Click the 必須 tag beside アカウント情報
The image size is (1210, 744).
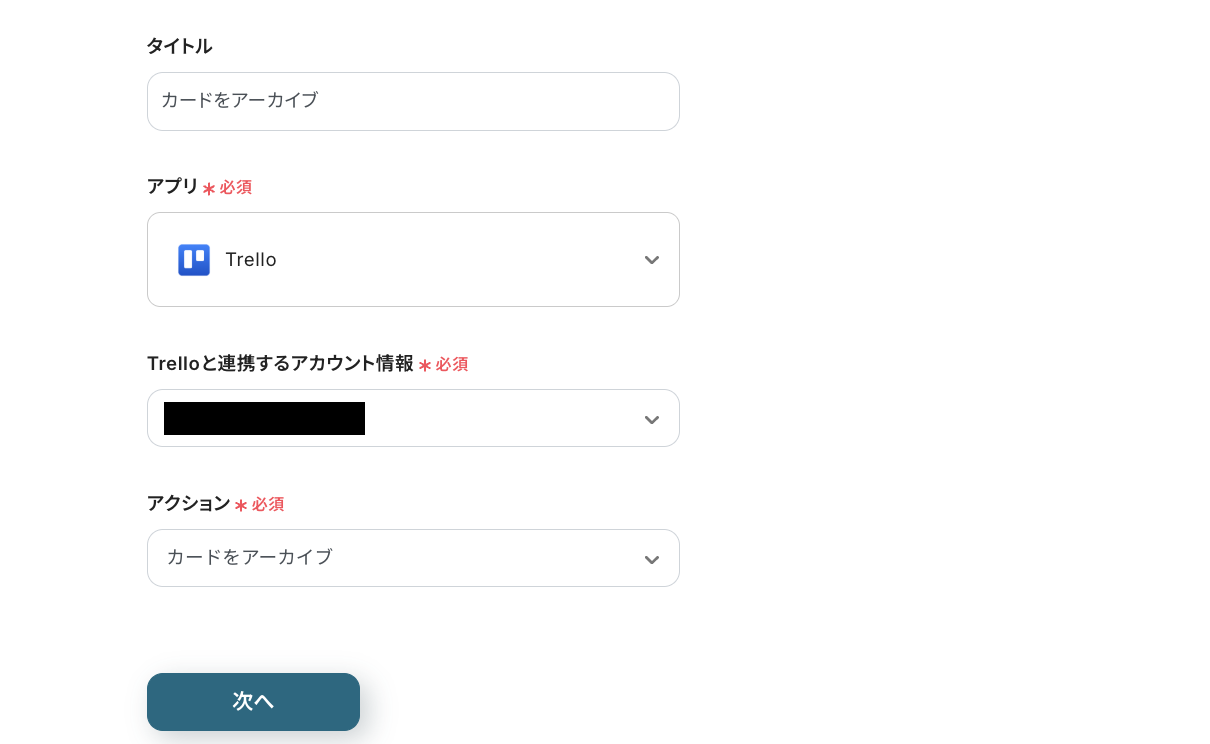pyautogui.click(x=452, y=364)
